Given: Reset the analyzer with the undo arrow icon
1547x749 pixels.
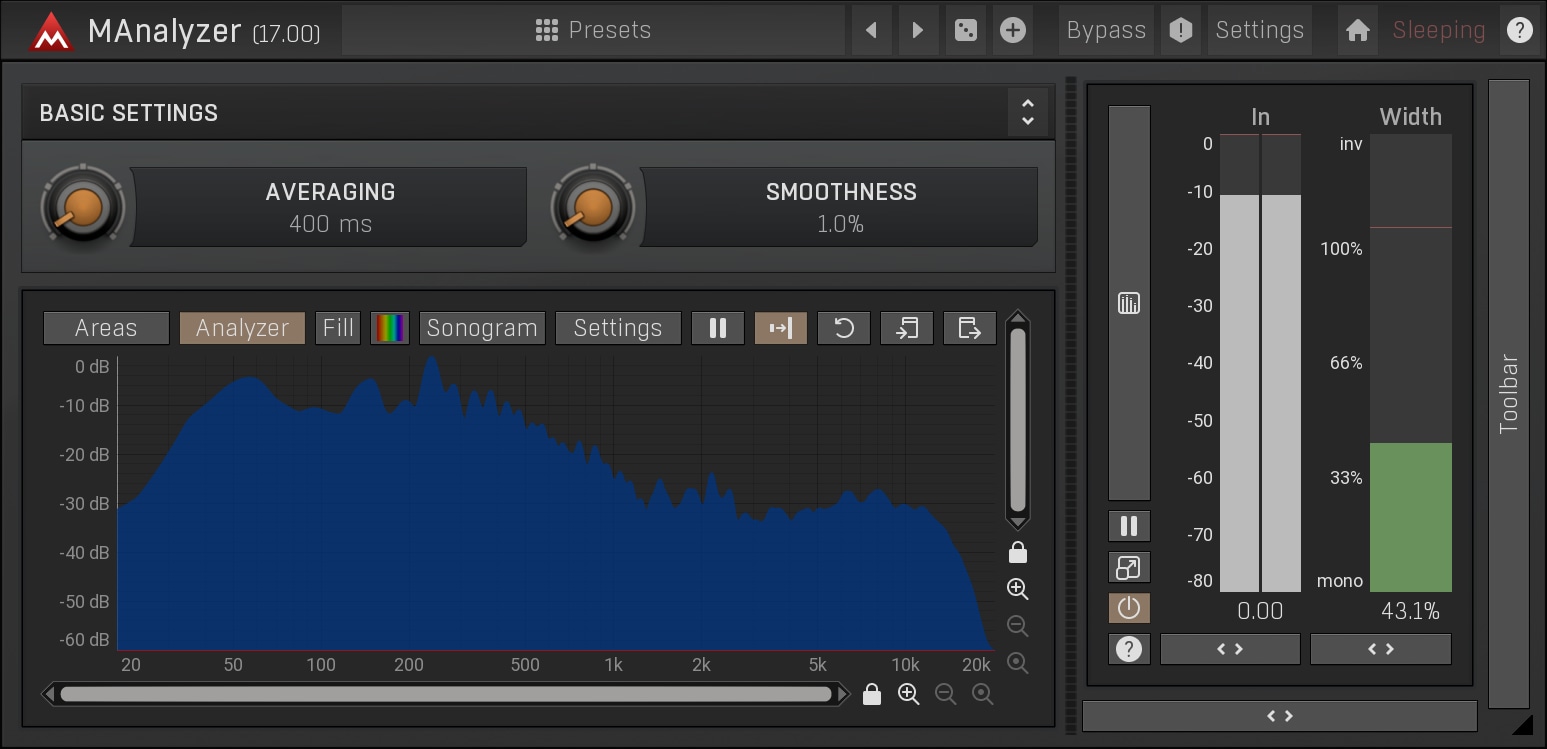Looking at the screenshot, I should (844, 328).
